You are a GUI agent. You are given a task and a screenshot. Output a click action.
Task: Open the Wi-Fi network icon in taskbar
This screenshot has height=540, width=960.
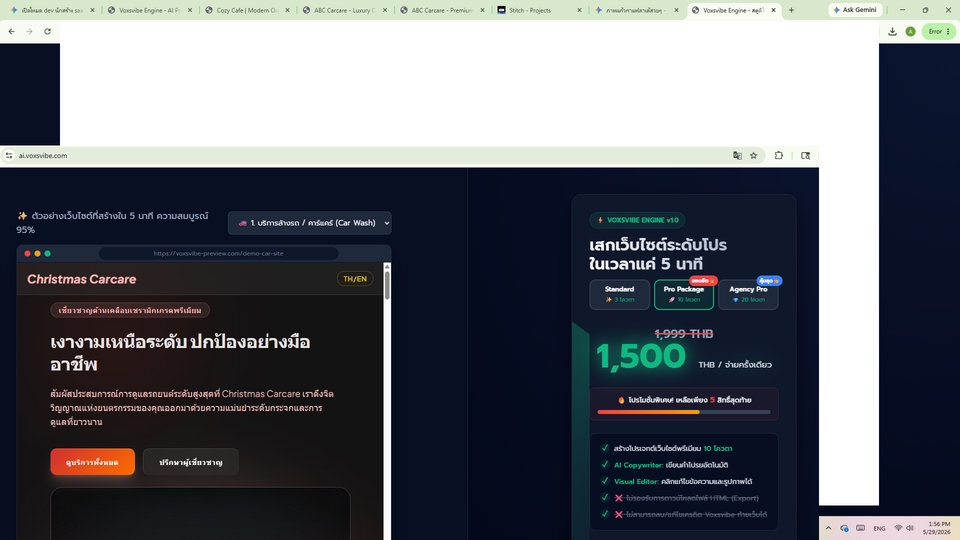click(898, 528)
